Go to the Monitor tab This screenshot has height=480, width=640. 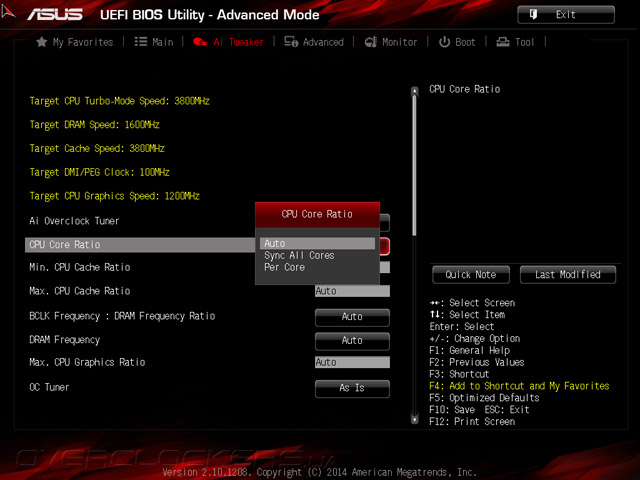(x=391, y=42)
